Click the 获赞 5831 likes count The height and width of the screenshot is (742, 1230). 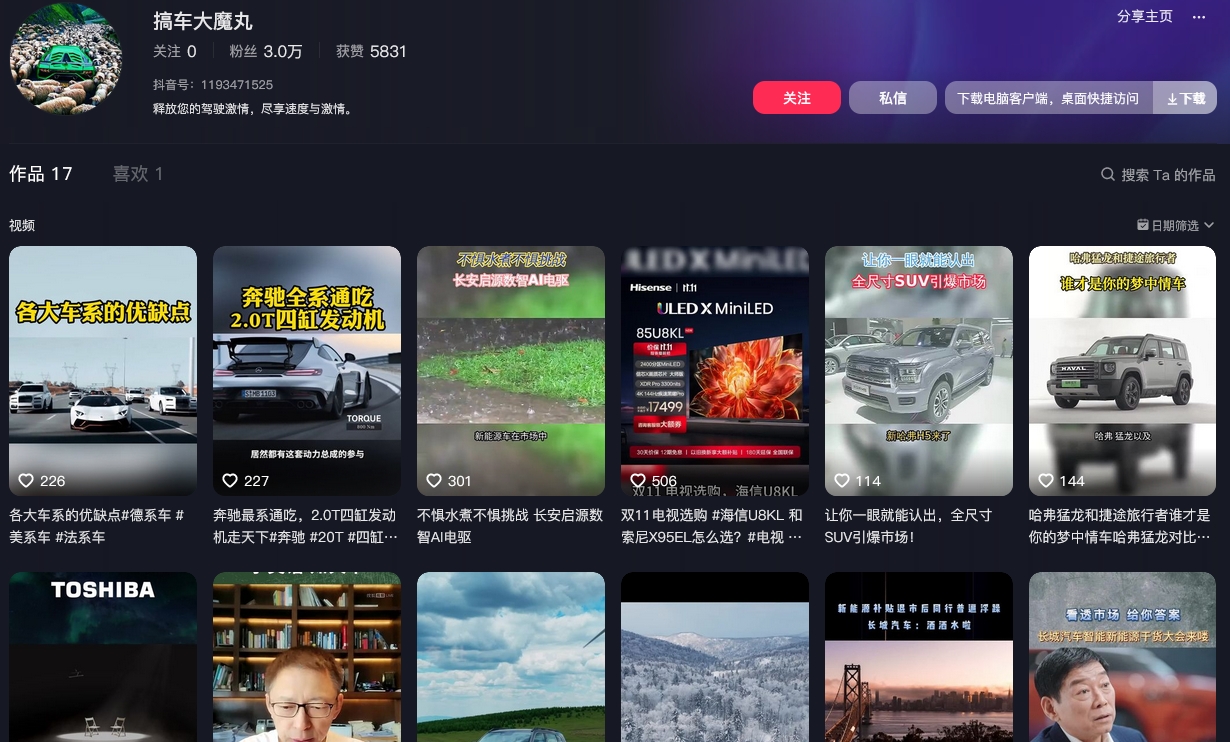[371, 51]
